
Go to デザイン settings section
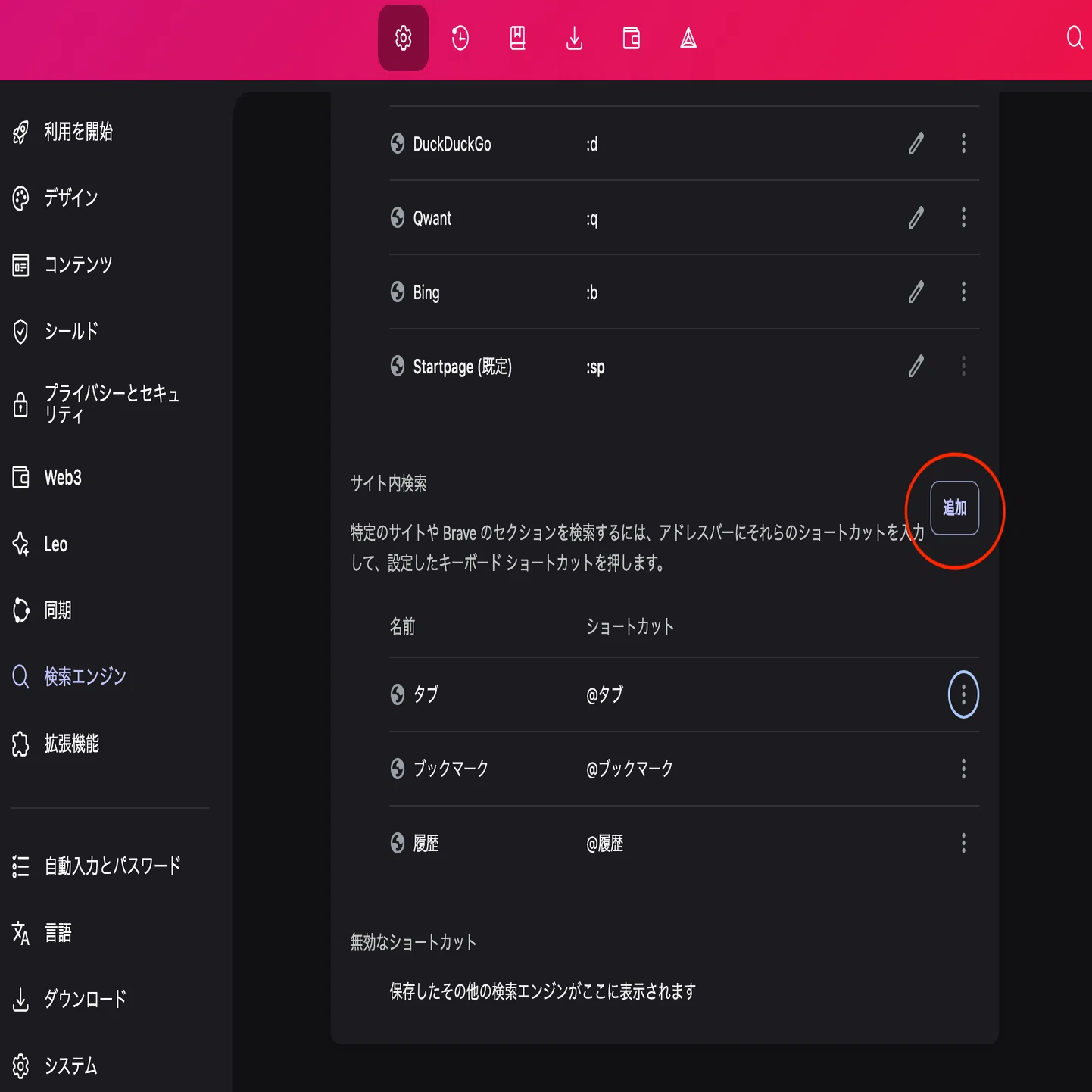(x=55, y=198)
